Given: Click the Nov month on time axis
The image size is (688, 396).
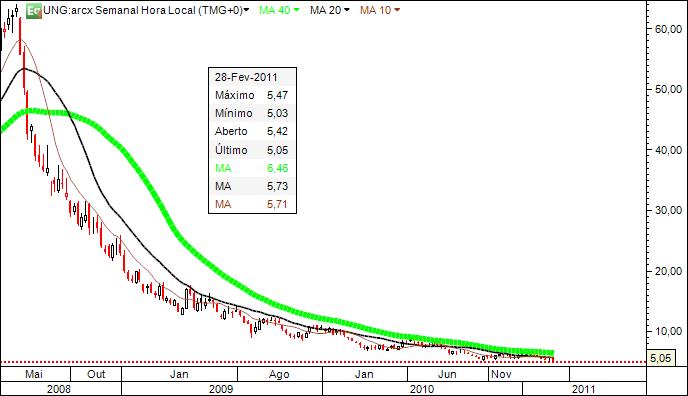Looking at the screenshot, I should pos(501,374).
